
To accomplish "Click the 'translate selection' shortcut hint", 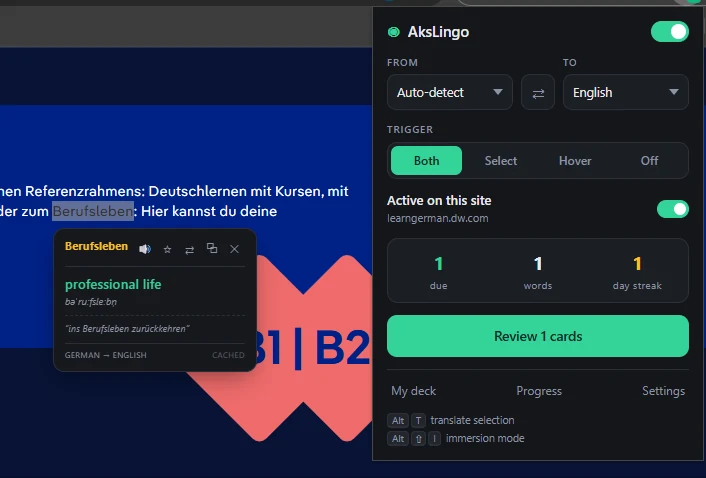I will point(472,420).
